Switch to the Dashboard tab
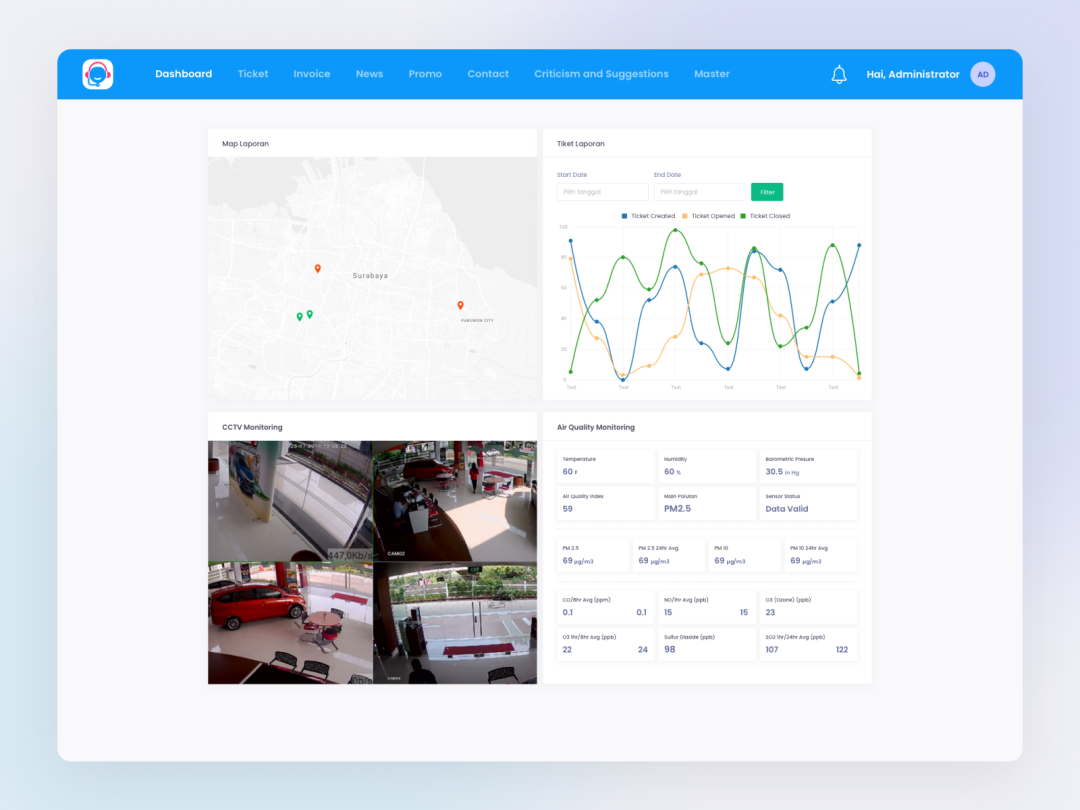The height and width of the screenshot is (810, 1080). pos(183,74)
